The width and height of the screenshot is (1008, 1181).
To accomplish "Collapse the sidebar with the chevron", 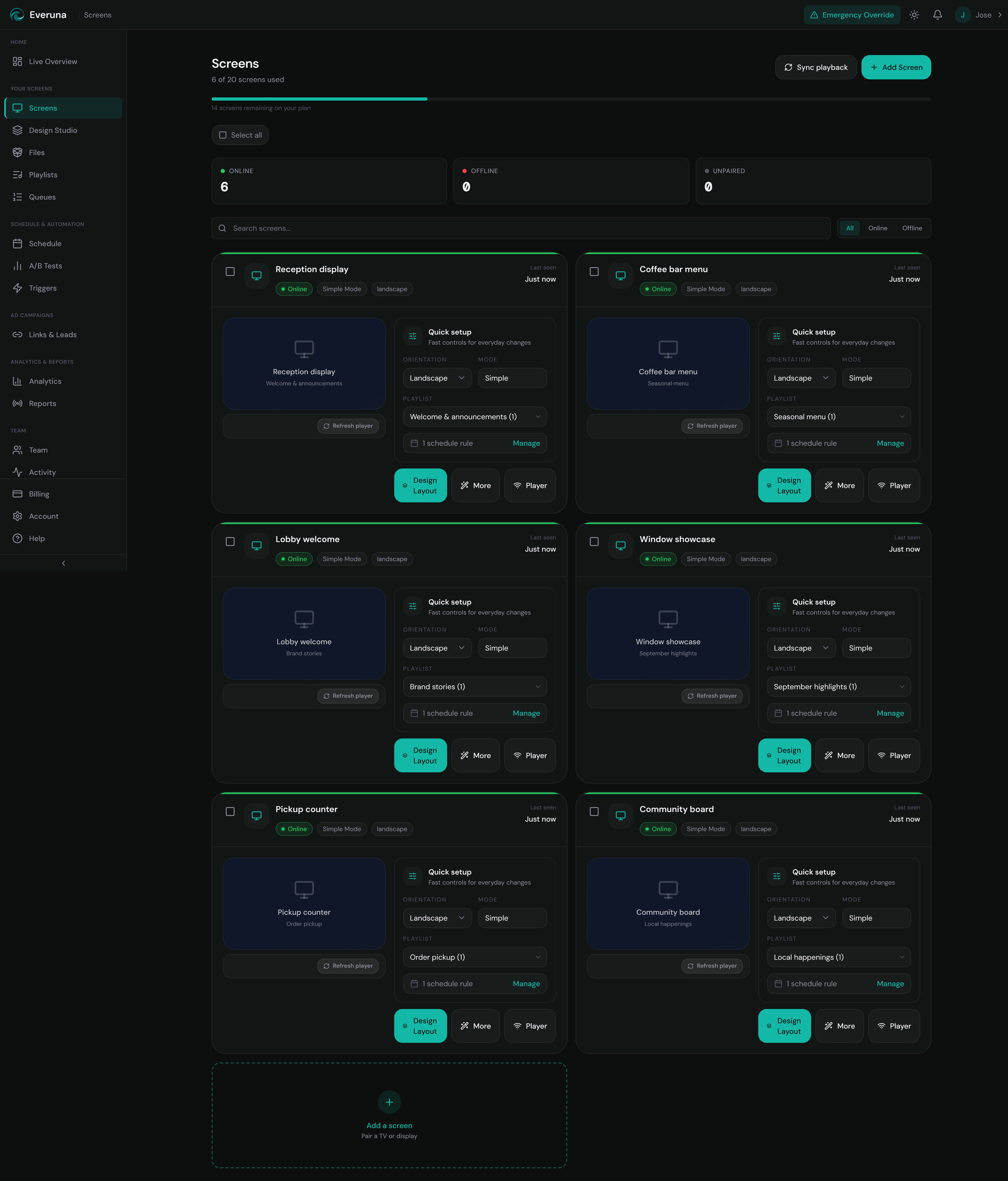I will 63,563.
